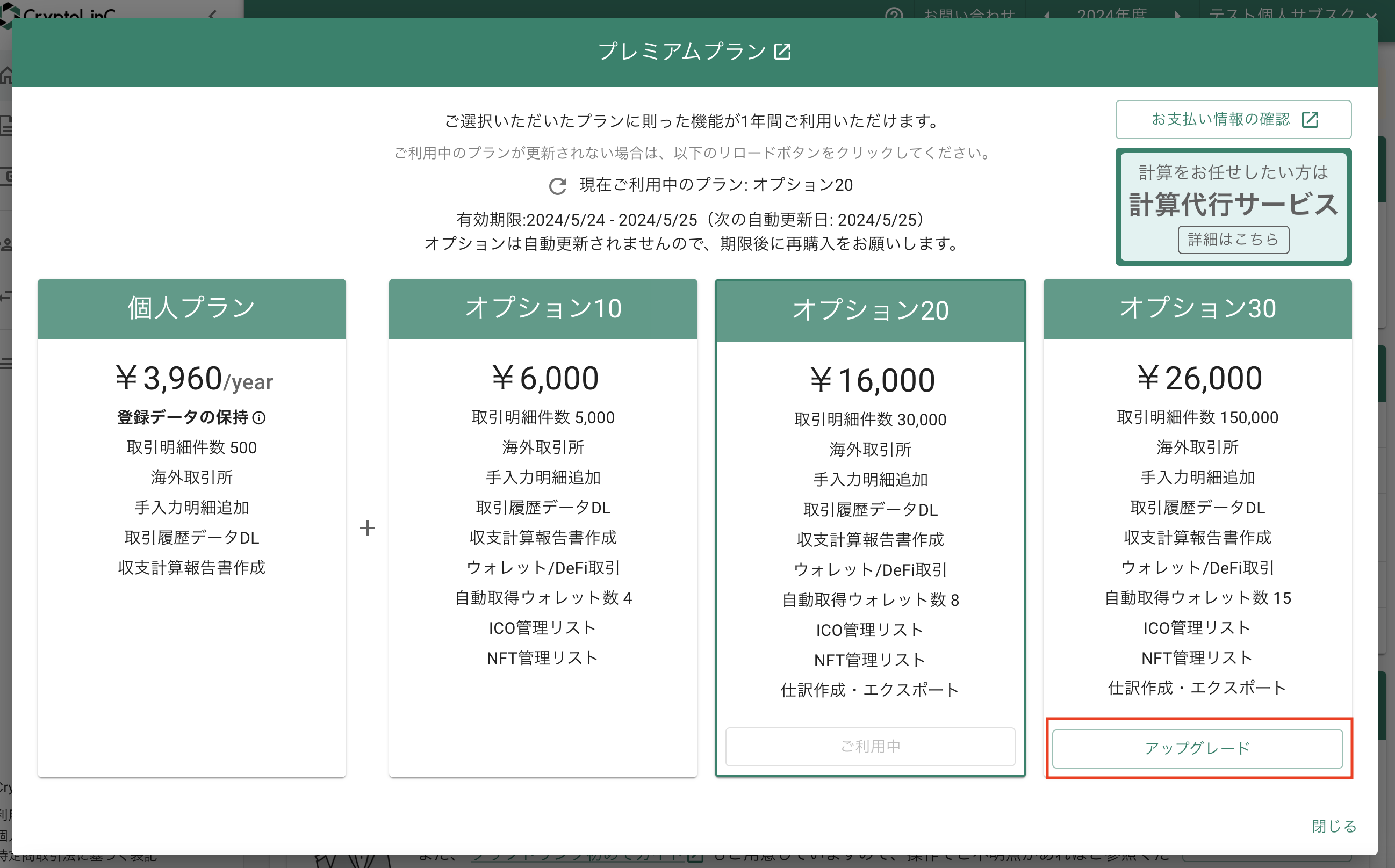Viewport: 1395px width, 868px height.
Task: Click 手入力明細追加 in 個人プラン card
Action: click(x=192, y=508)
